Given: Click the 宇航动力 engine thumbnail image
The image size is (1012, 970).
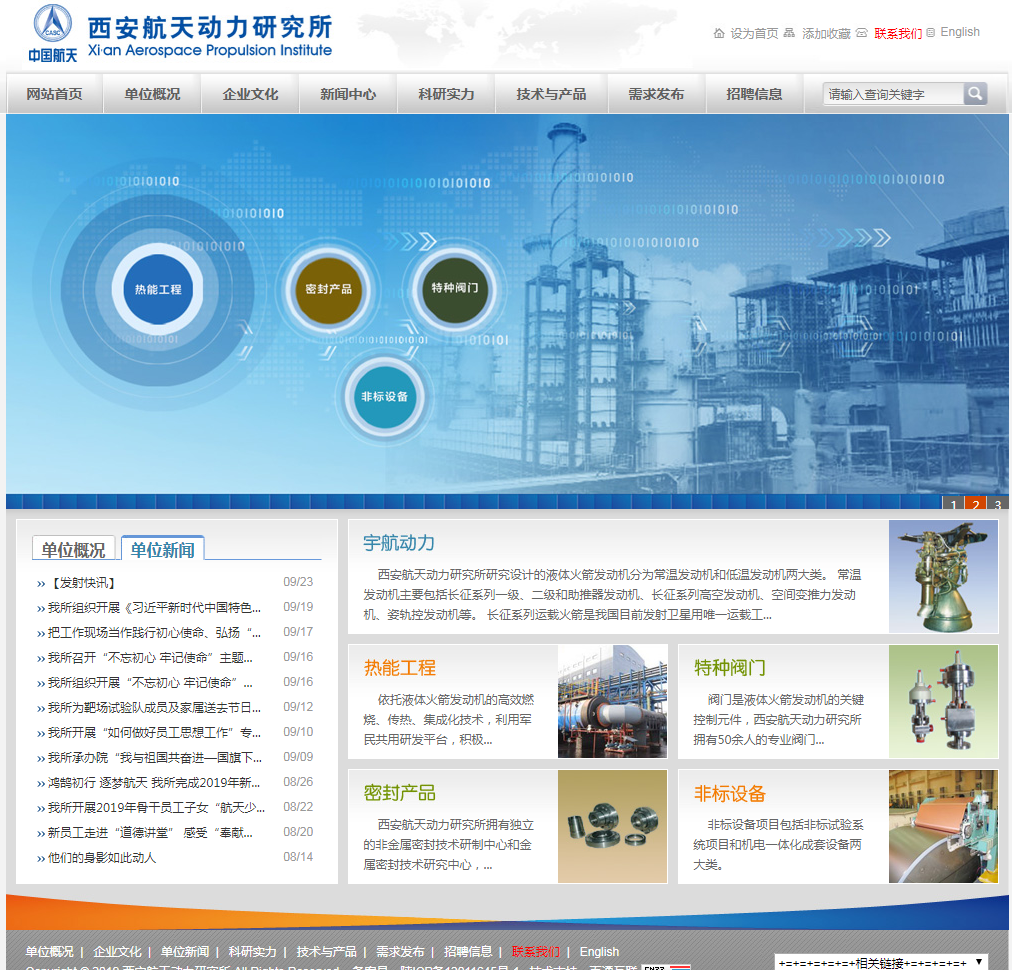Looking at the screenshot, I should 941,577.
